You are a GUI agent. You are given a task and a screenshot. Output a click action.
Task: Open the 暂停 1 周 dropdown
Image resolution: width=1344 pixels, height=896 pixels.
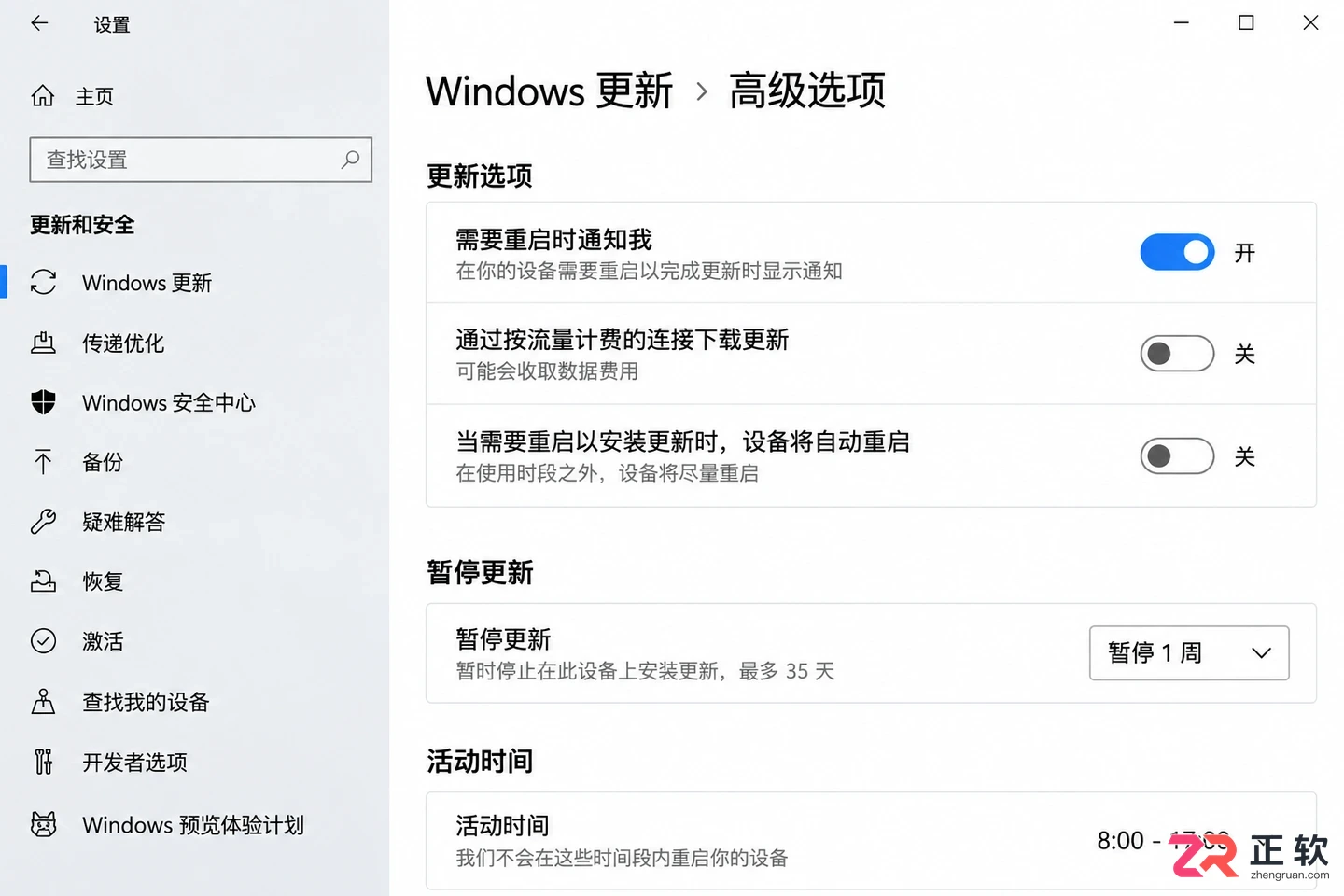click(1189, 653)
